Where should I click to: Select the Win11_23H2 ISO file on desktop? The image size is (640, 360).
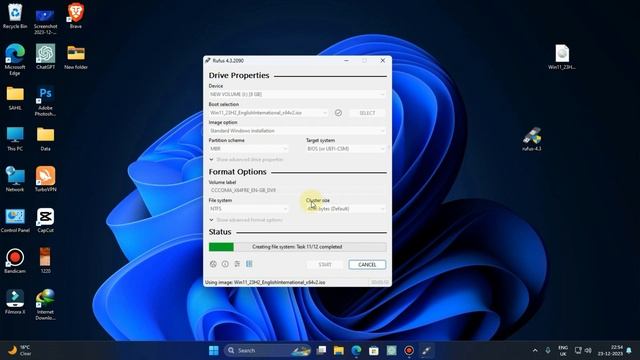(x=562, y=57)
